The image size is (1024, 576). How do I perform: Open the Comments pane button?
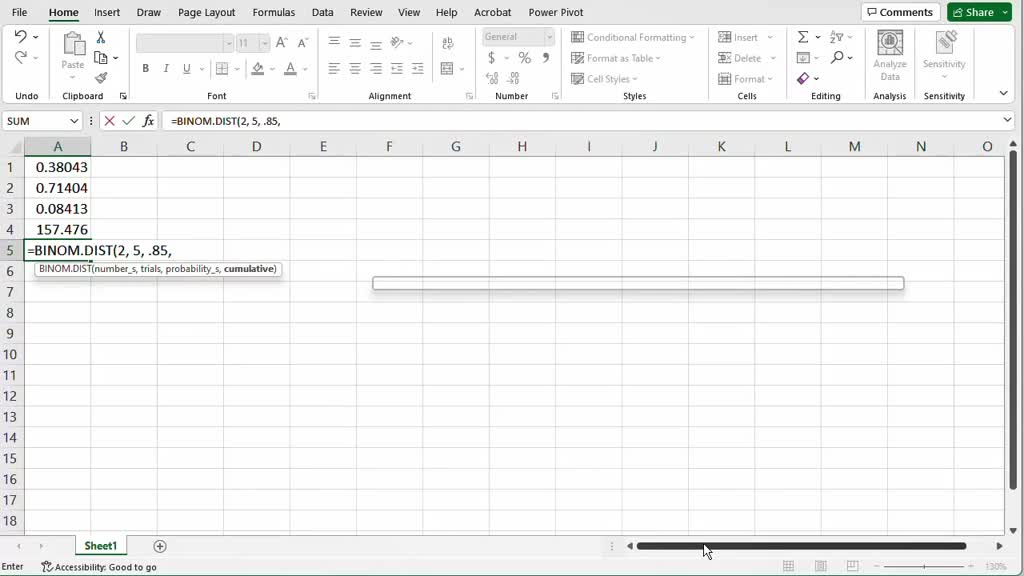(x=899, y=12)
